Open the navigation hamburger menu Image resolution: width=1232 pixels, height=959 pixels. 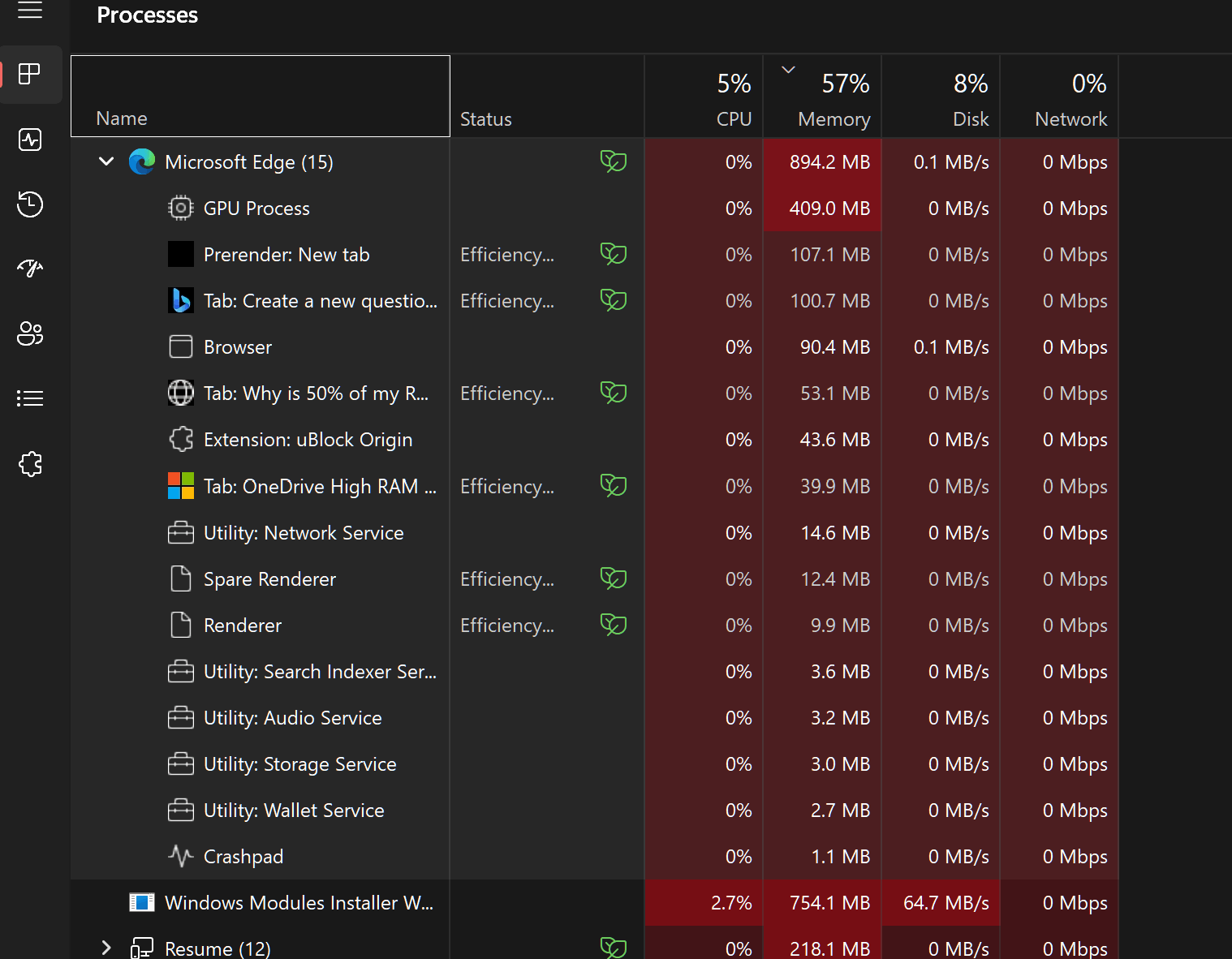tap(30, 12)
